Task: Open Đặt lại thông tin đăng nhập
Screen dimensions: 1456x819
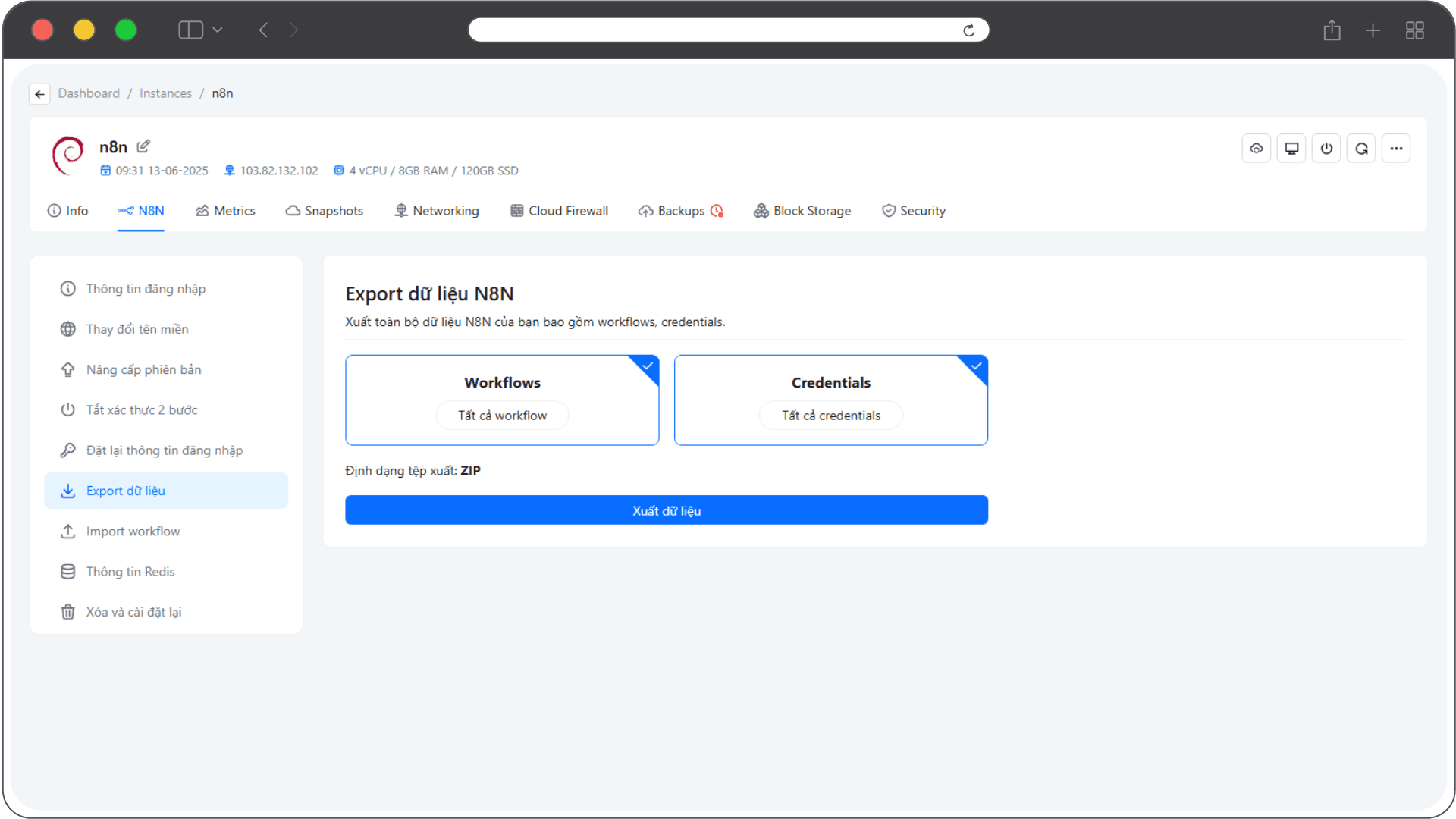Action: [166, 450]
